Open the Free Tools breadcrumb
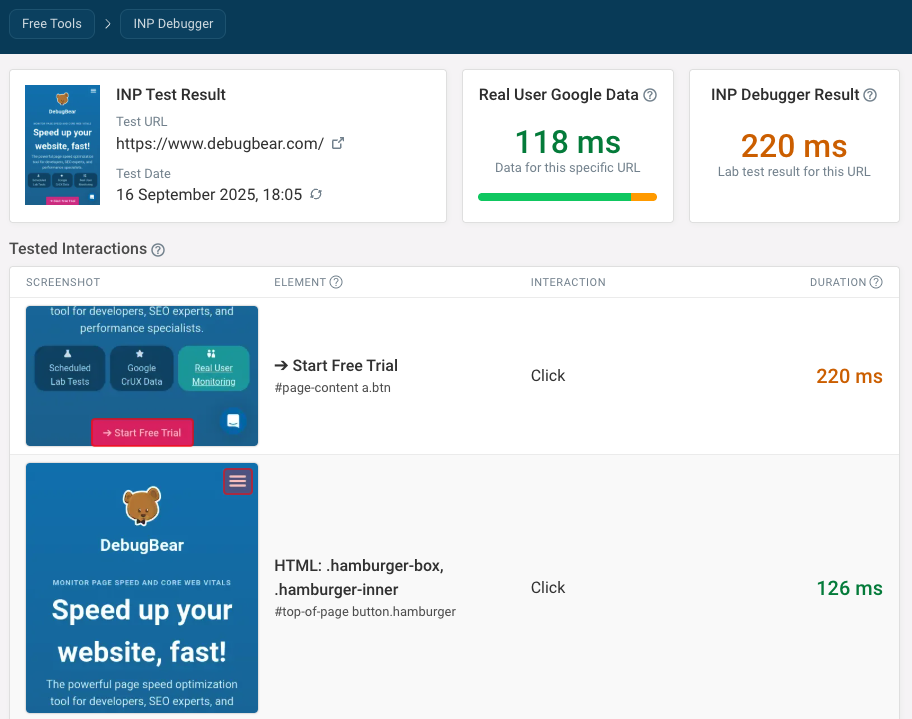Viewport: 912px width, 719px height. pos(52,24)
